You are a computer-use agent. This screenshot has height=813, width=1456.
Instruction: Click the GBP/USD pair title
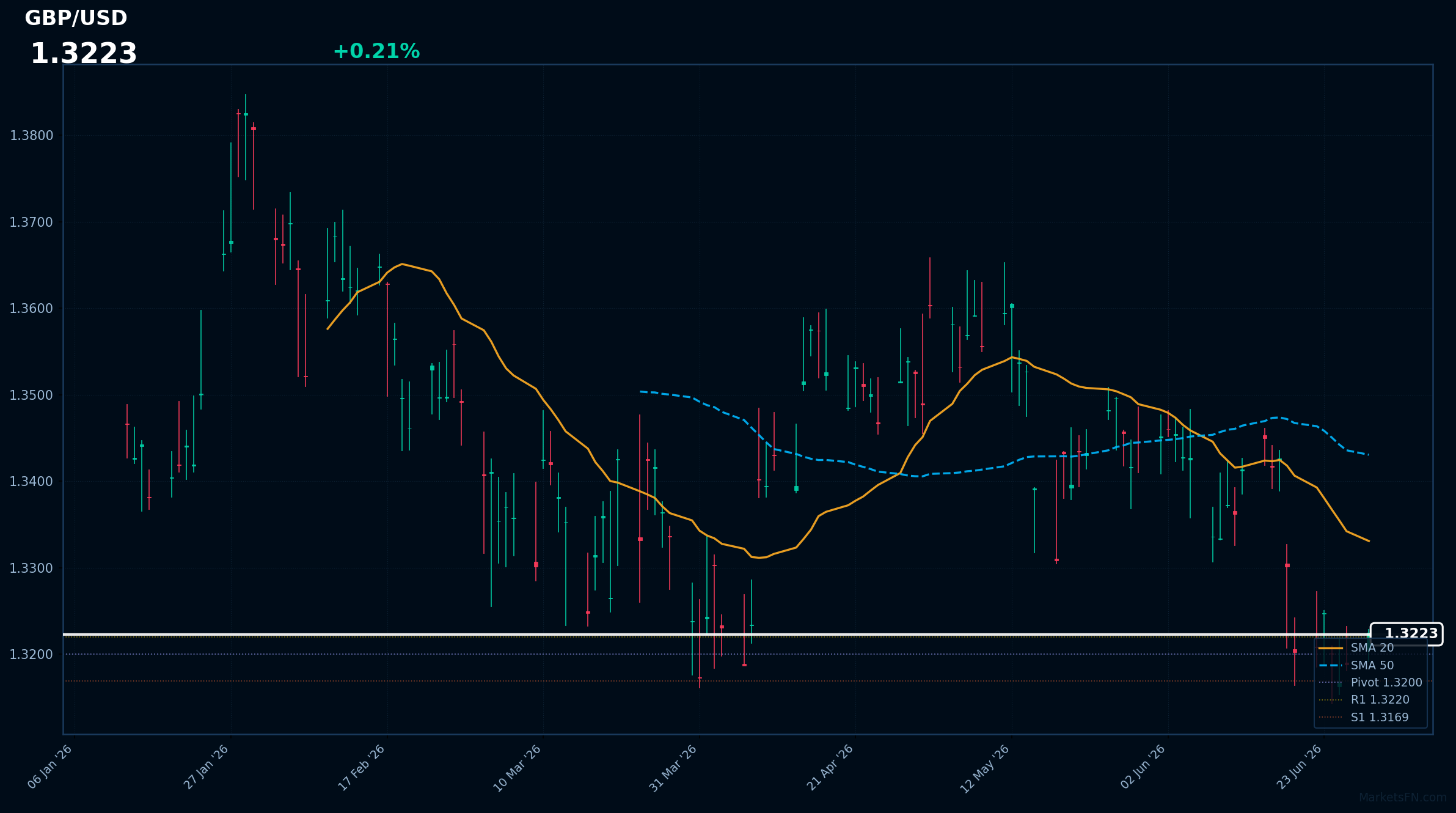(x=76, y=18)
